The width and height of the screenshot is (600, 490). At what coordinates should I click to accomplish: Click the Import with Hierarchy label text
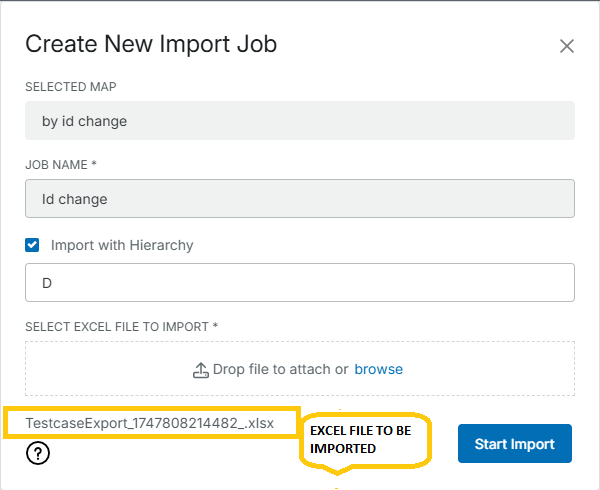(121, 244)
